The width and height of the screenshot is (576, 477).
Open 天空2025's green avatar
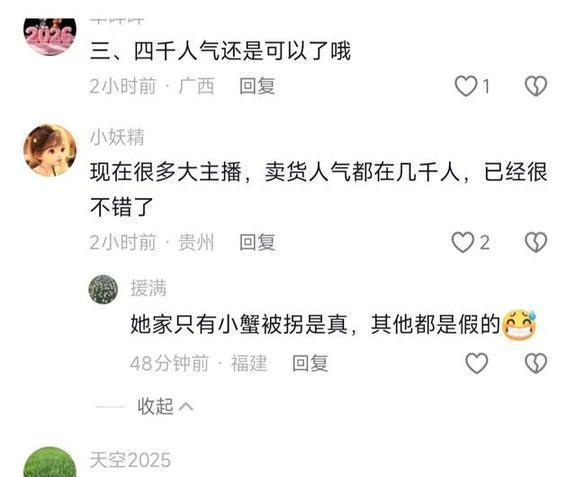click(x=50, y=462)
